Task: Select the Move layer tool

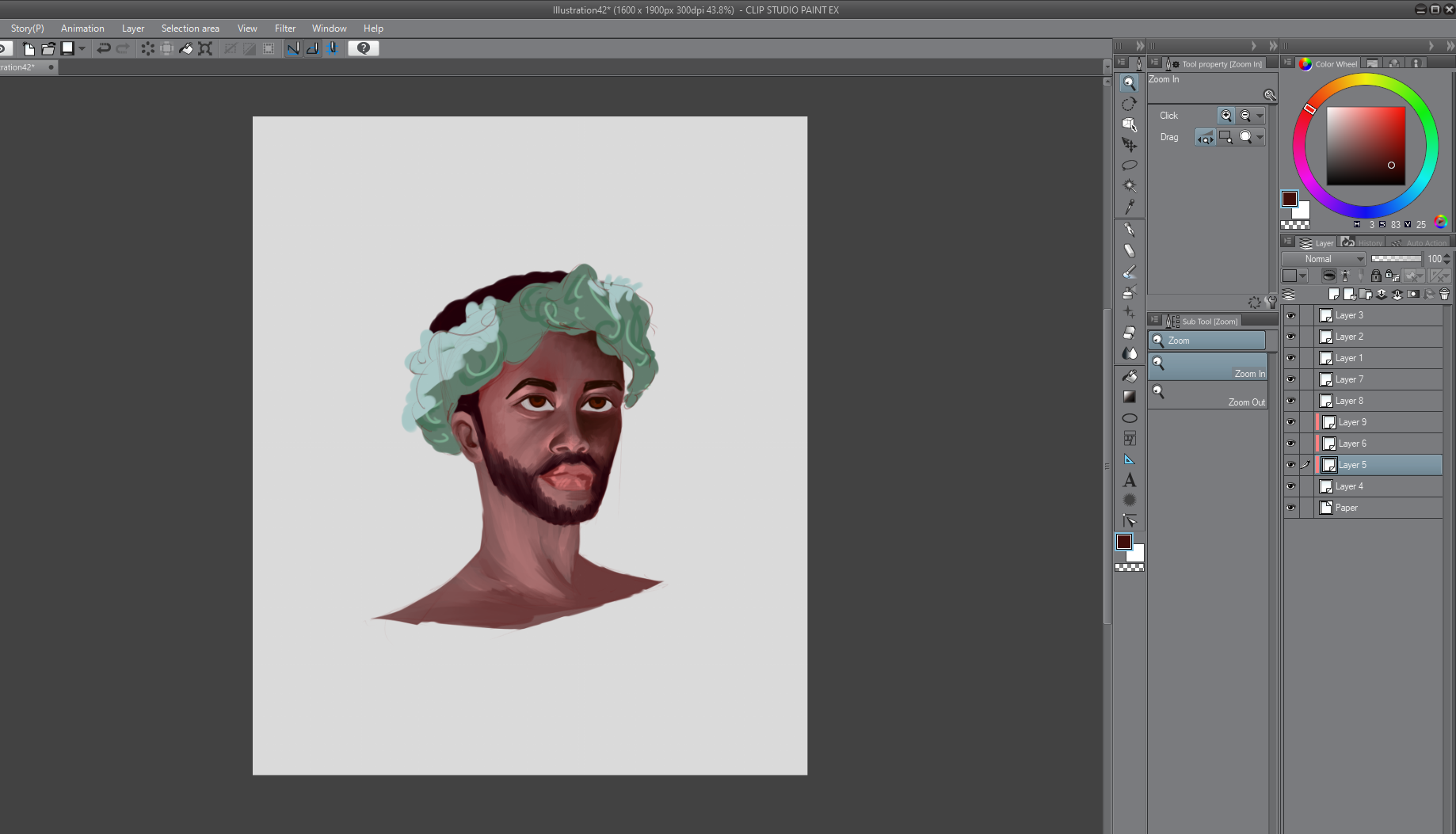Action: click(x=1129, y=145)
